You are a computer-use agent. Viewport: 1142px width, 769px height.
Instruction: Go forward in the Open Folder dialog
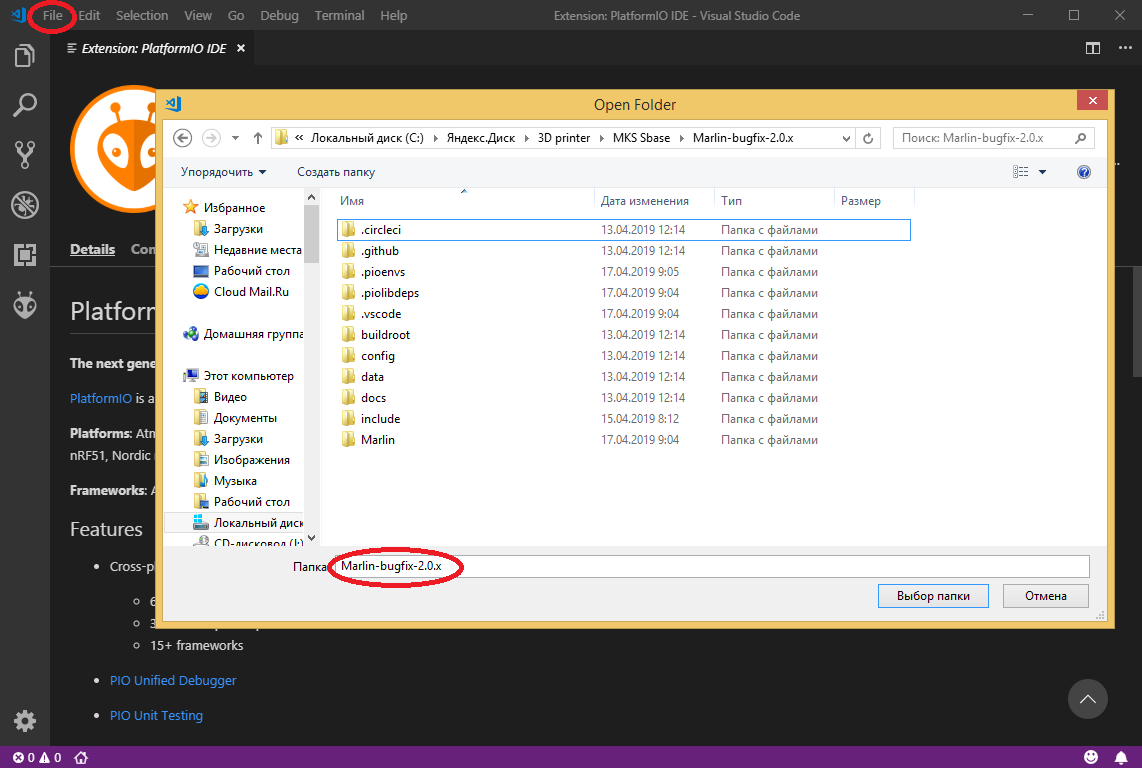tap(210, 138)
